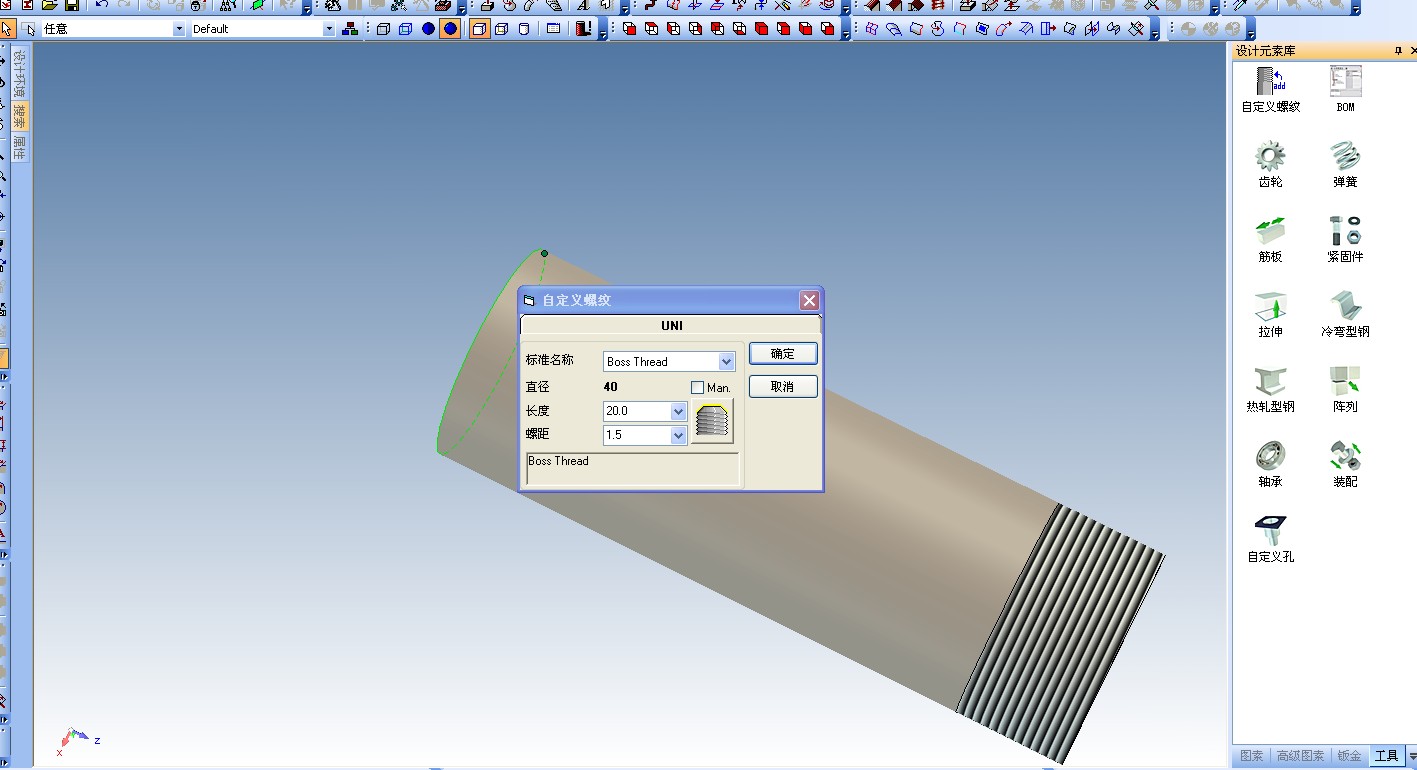
Task: Open the Default configuration dropdown
Action: point(329,29)
